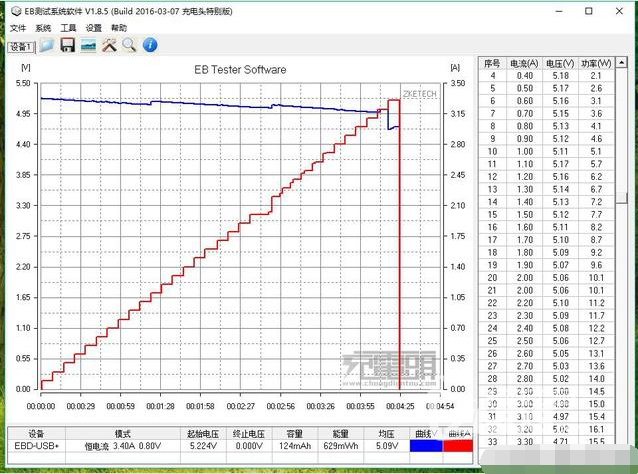Image resolution: width=638 pixels, height=474 pixels.
Task: Click the 均压 column header
Action: pyautogui.click(x=387, y=434)
